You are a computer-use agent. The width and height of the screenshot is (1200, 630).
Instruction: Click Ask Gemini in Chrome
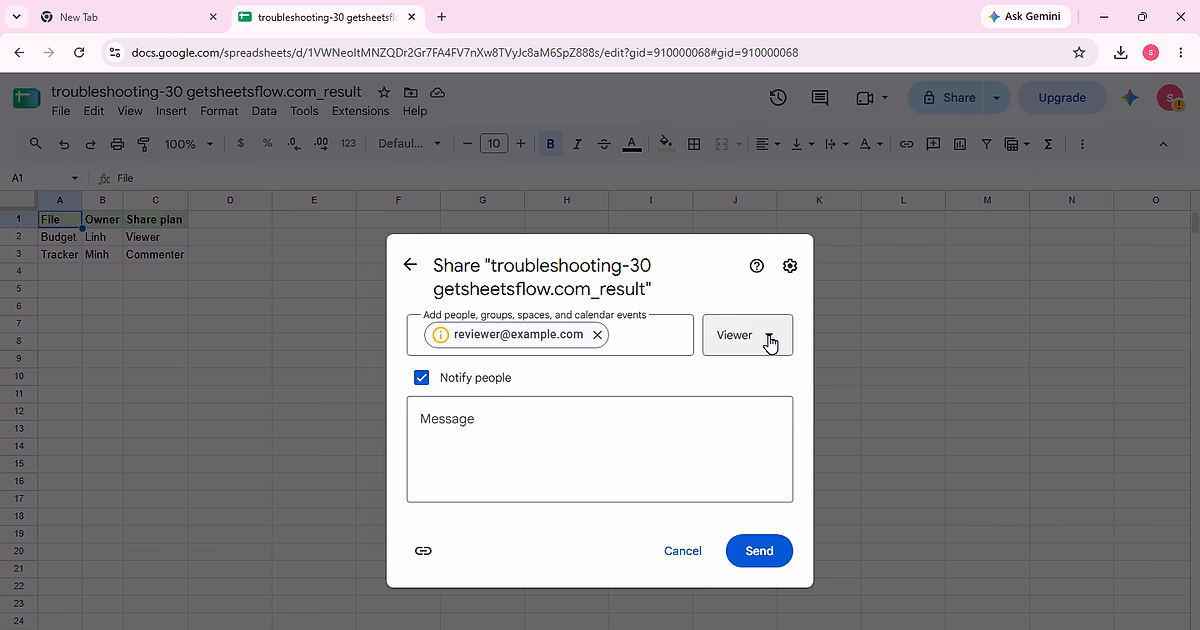point(1025,17)
